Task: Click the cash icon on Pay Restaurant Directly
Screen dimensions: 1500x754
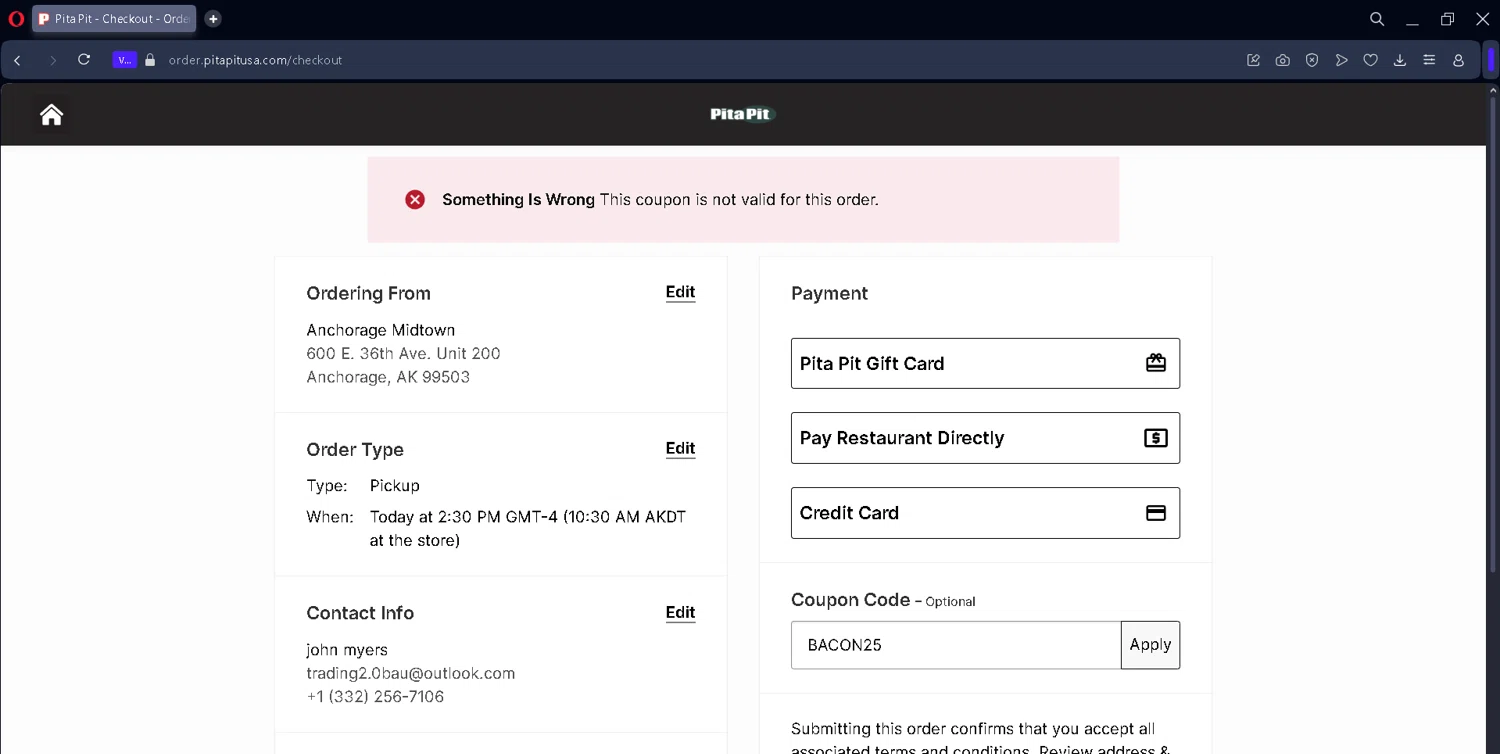Action: (1156, 438)
